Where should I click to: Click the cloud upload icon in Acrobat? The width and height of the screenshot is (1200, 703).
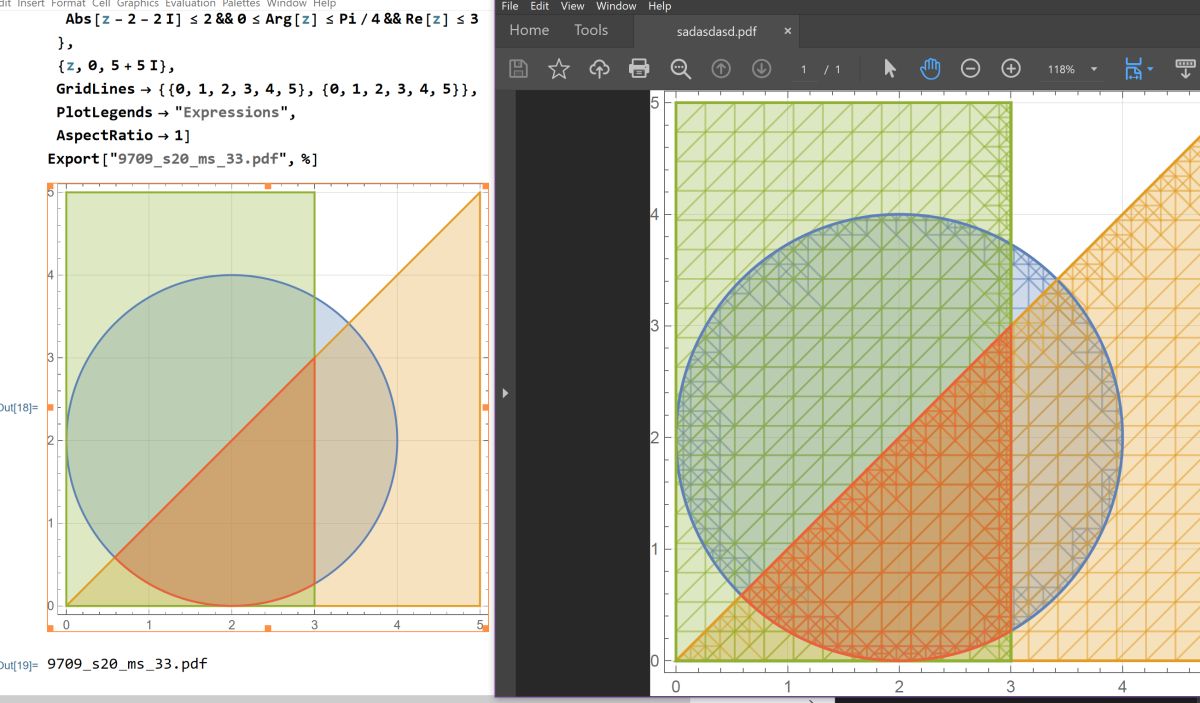coord(599,69)
